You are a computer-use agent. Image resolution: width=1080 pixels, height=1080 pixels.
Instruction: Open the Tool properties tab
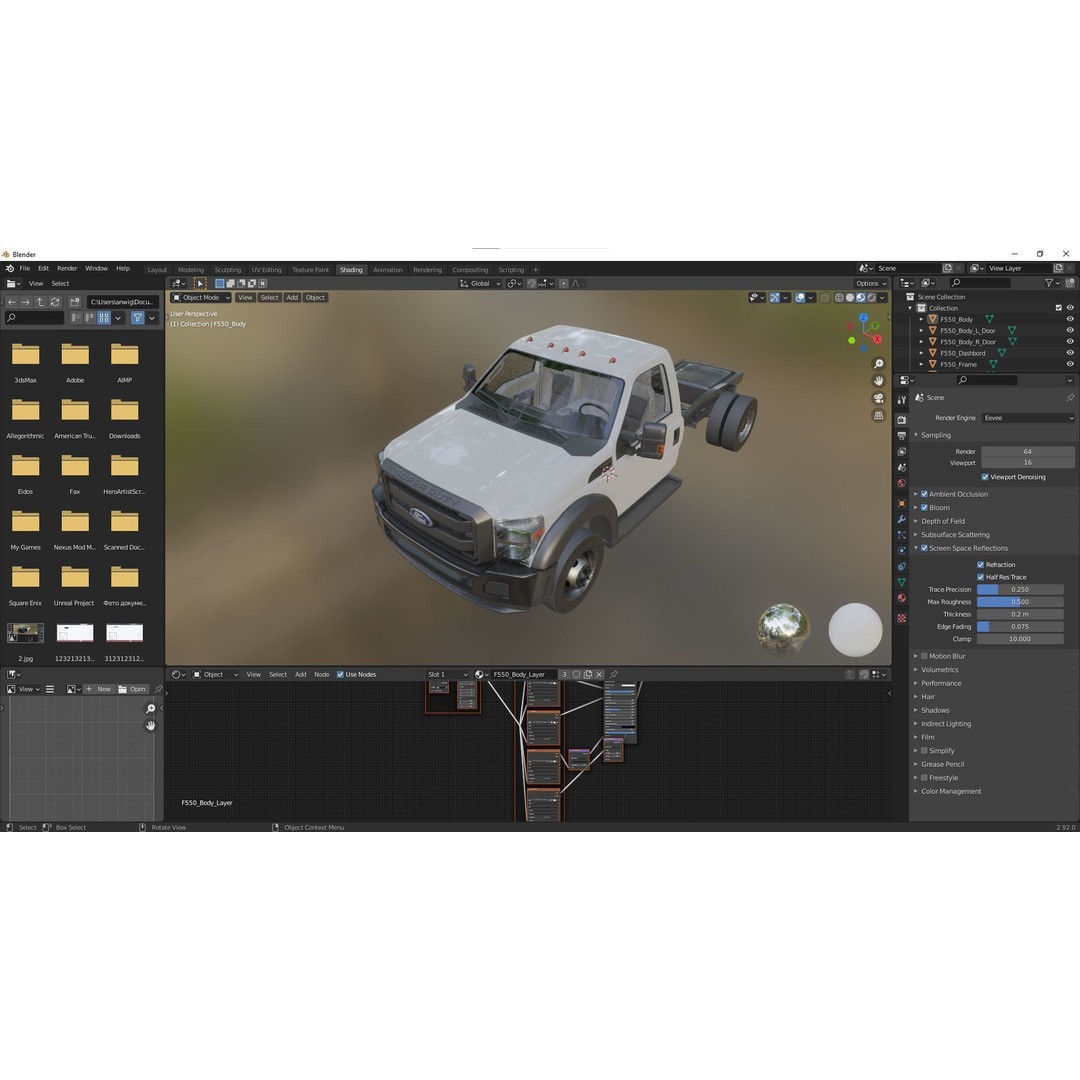(x=902, y=399)
